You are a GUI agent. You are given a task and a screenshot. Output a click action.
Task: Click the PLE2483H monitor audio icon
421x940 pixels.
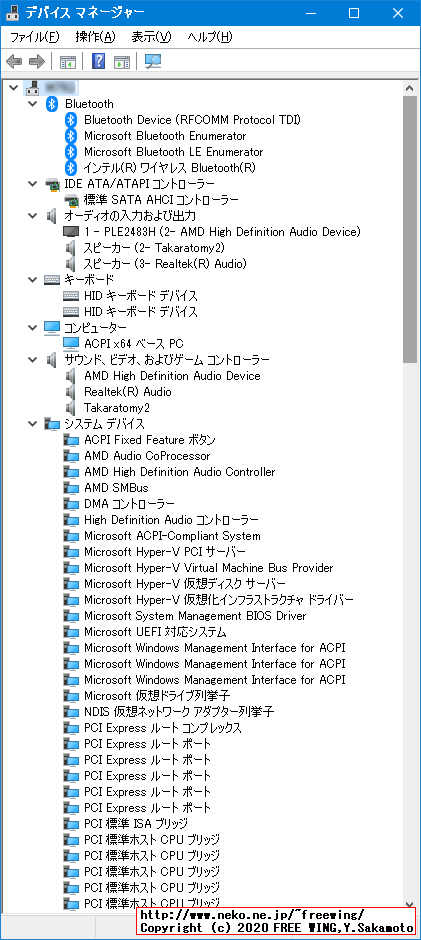pos(71,231)
